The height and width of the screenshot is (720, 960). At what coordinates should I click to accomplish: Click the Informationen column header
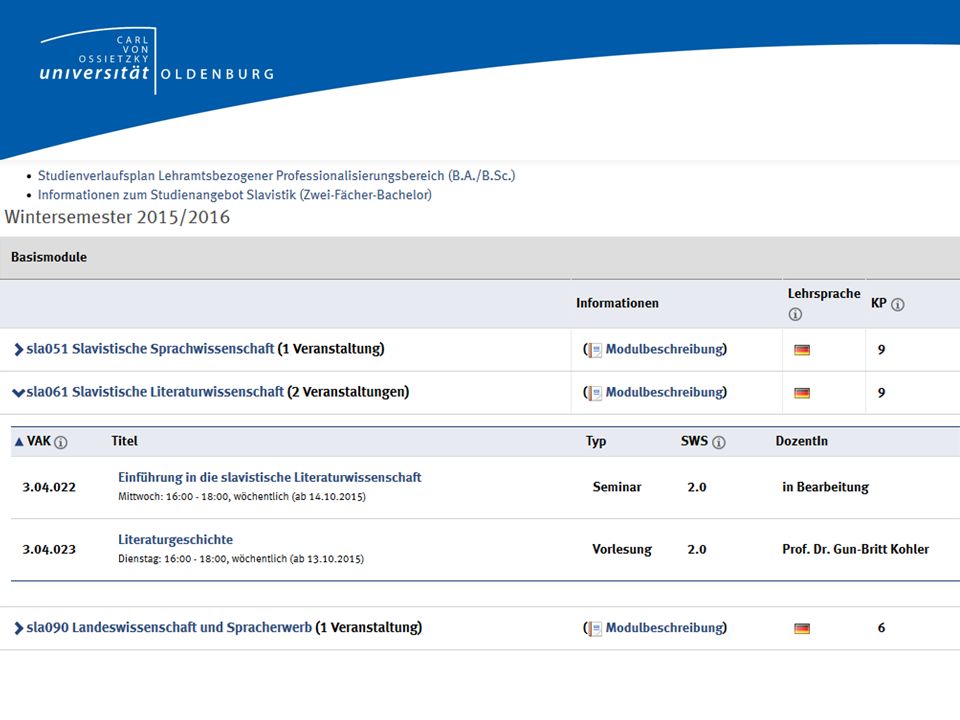coord(617,304)
